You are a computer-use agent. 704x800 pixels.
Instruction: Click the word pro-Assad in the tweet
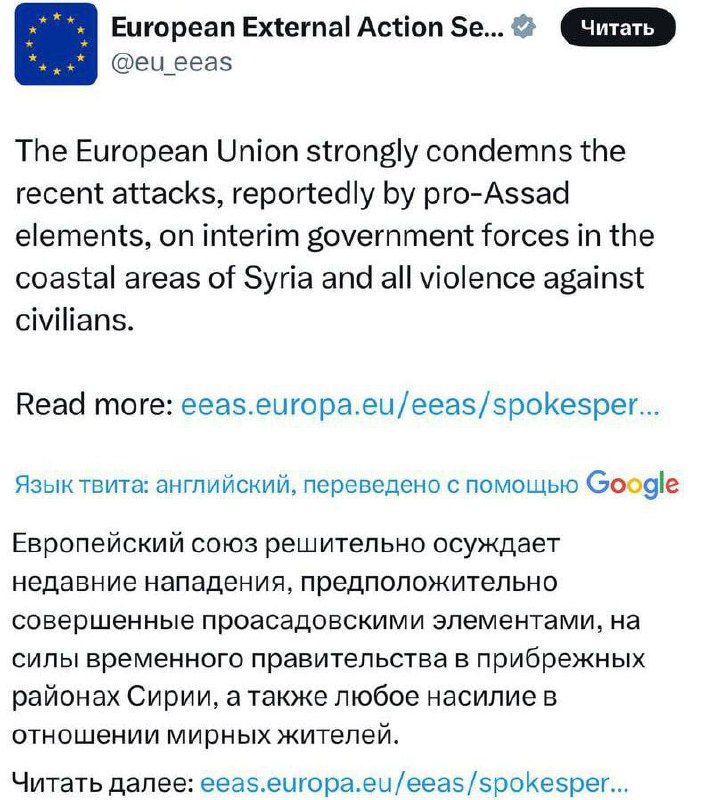(510, 194)
